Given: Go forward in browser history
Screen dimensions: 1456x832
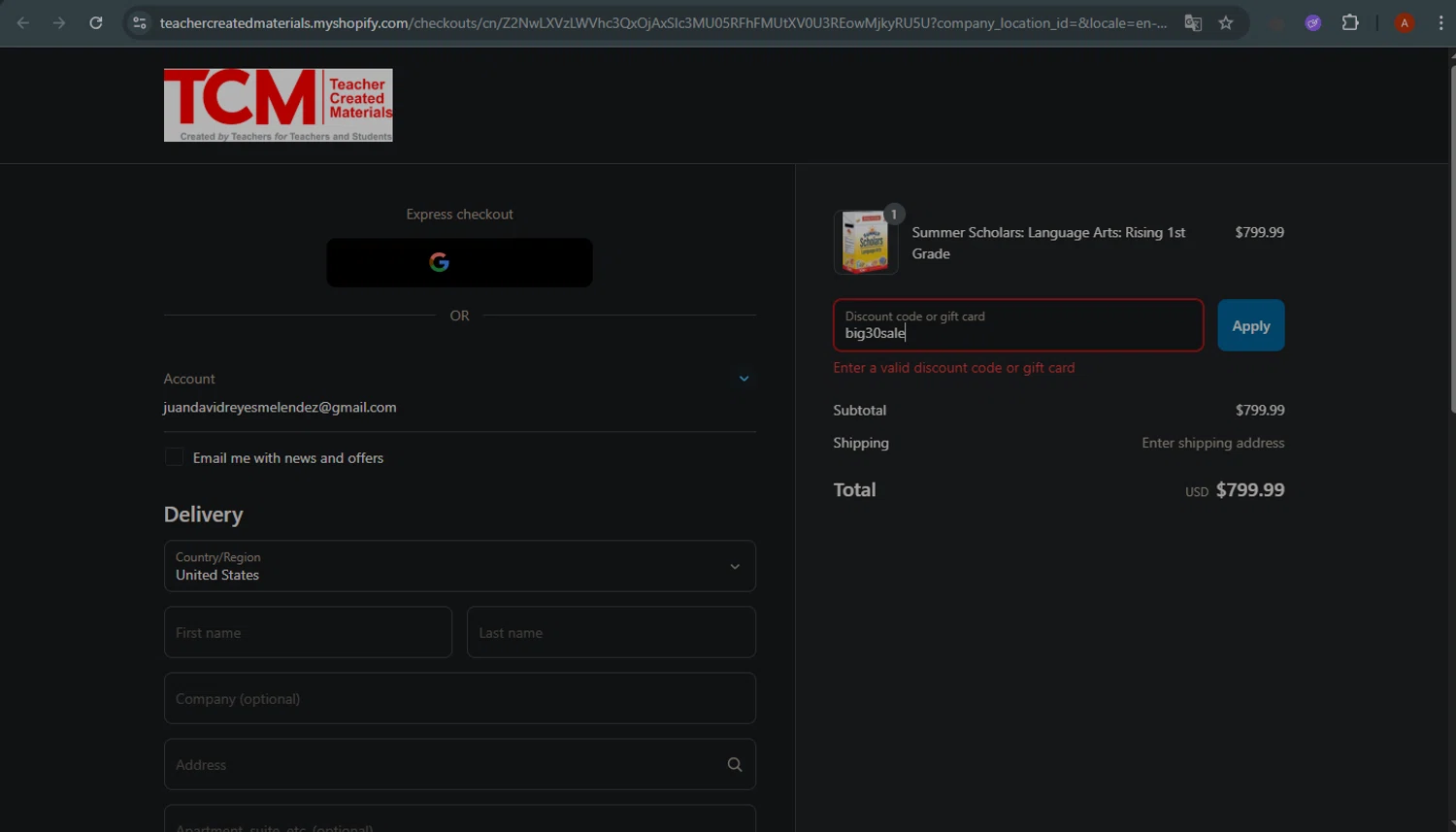Looking at the screenshot, I should [x=59, y=22].
